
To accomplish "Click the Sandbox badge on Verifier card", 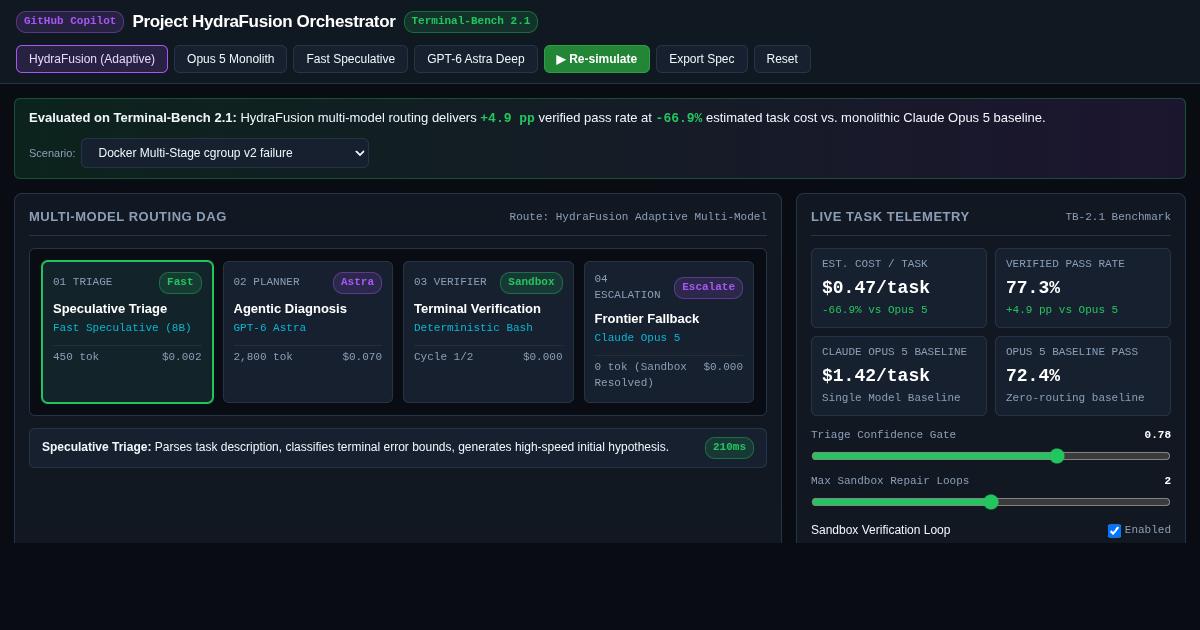I will 531,283.
